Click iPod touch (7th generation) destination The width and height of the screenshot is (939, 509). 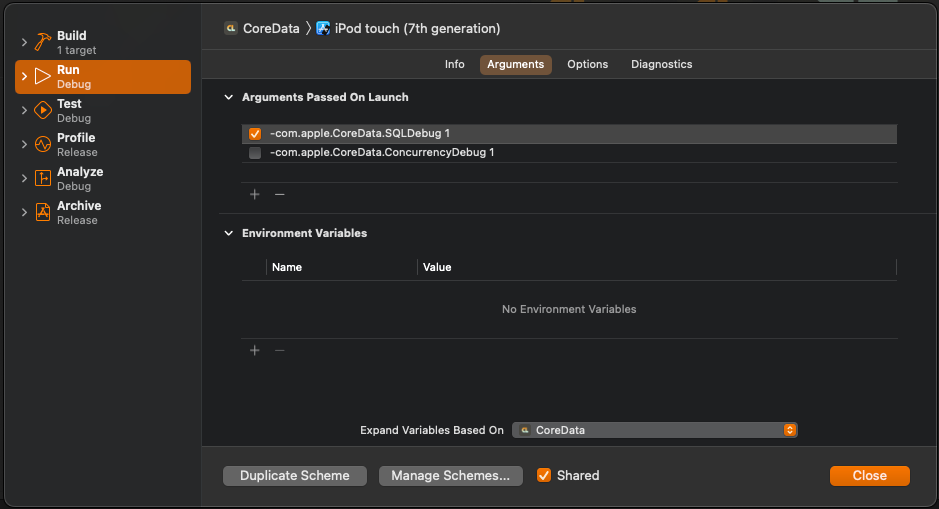pos(417,28)
